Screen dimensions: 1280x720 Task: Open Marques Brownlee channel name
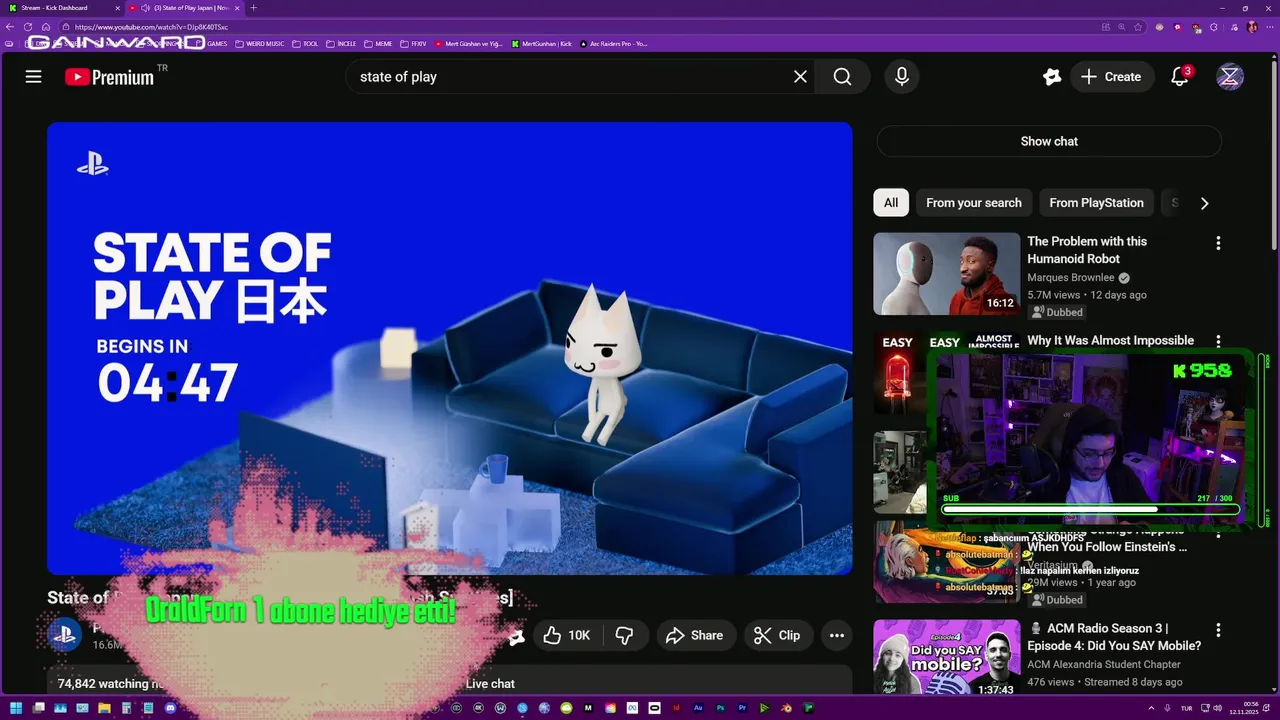[x=1071, y=278]
